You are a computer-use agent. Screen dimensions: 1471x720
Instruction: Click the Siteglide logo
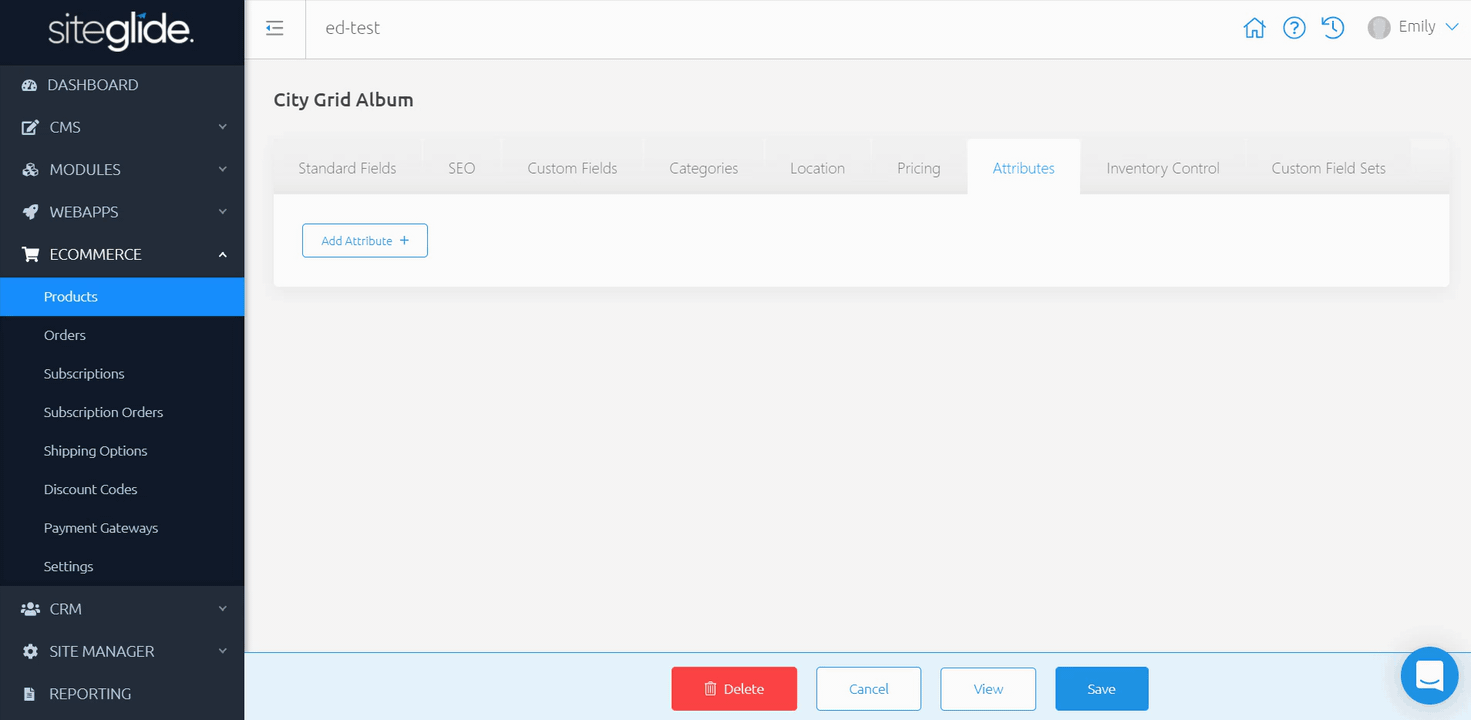click(121, 32)
